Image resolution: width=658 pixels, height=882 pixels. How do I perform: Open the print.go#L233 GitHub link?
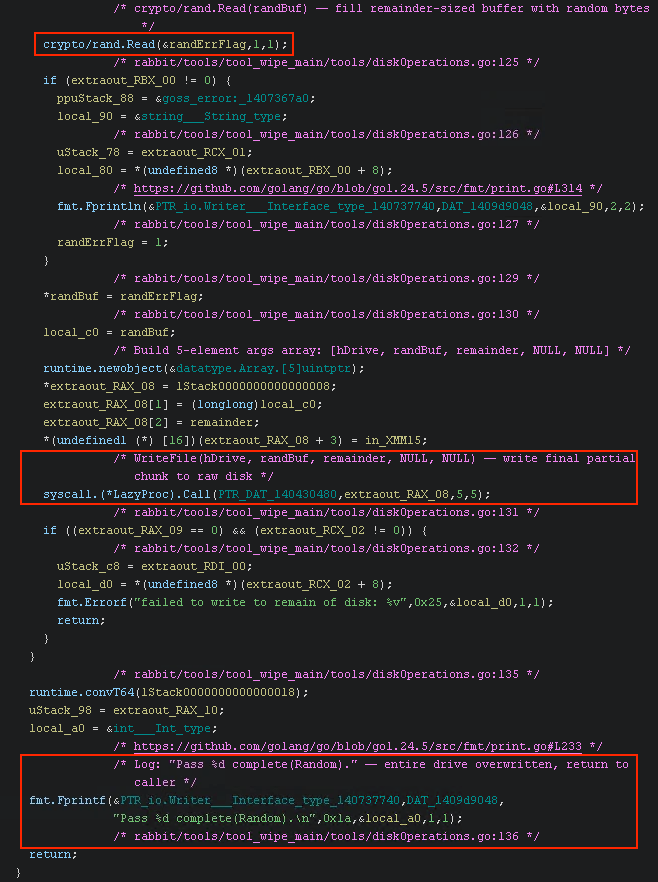358,746
